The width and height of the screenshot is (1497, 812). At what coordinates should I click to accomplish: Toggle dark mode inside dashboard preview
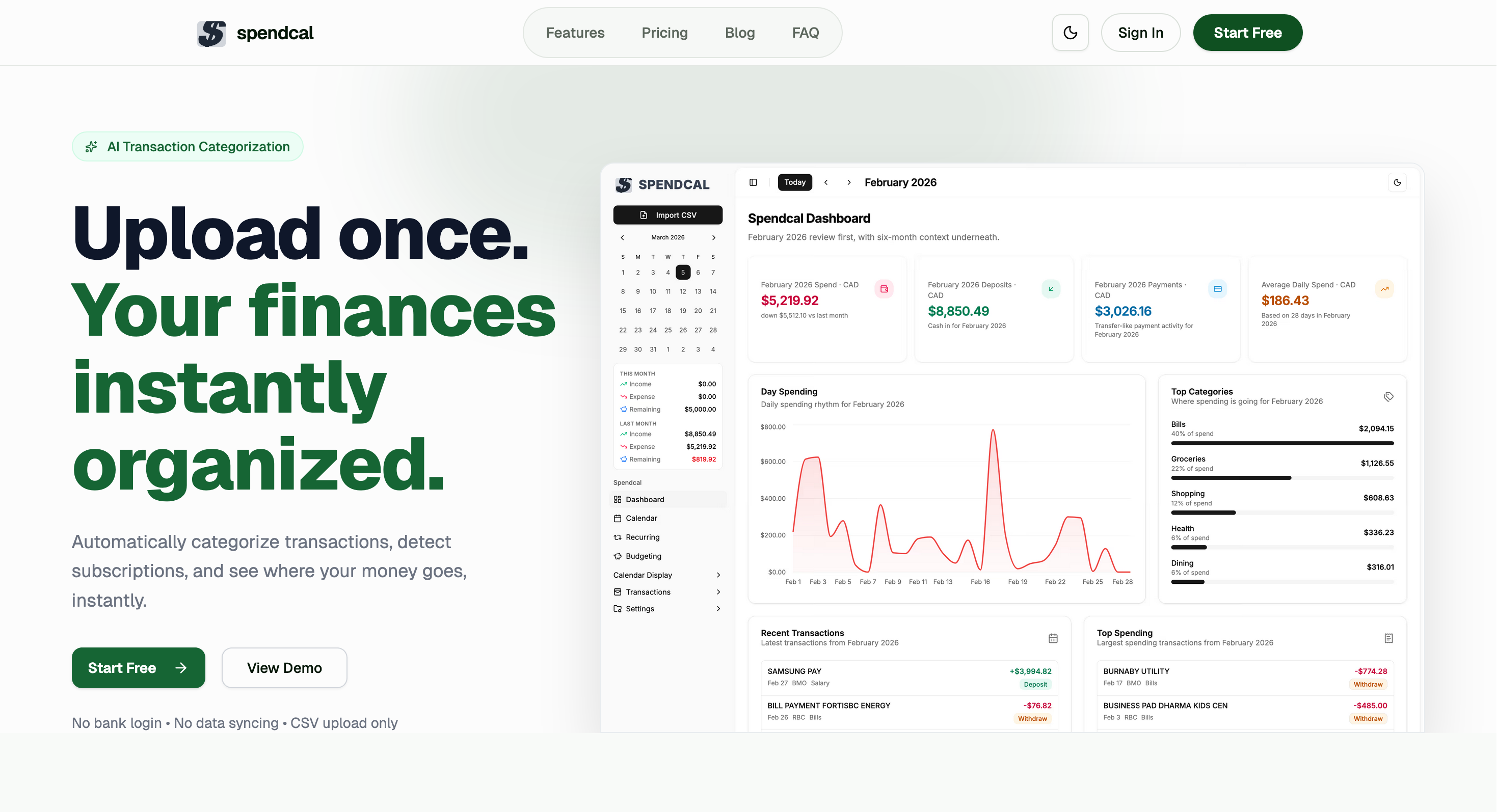coord(1397,182)
